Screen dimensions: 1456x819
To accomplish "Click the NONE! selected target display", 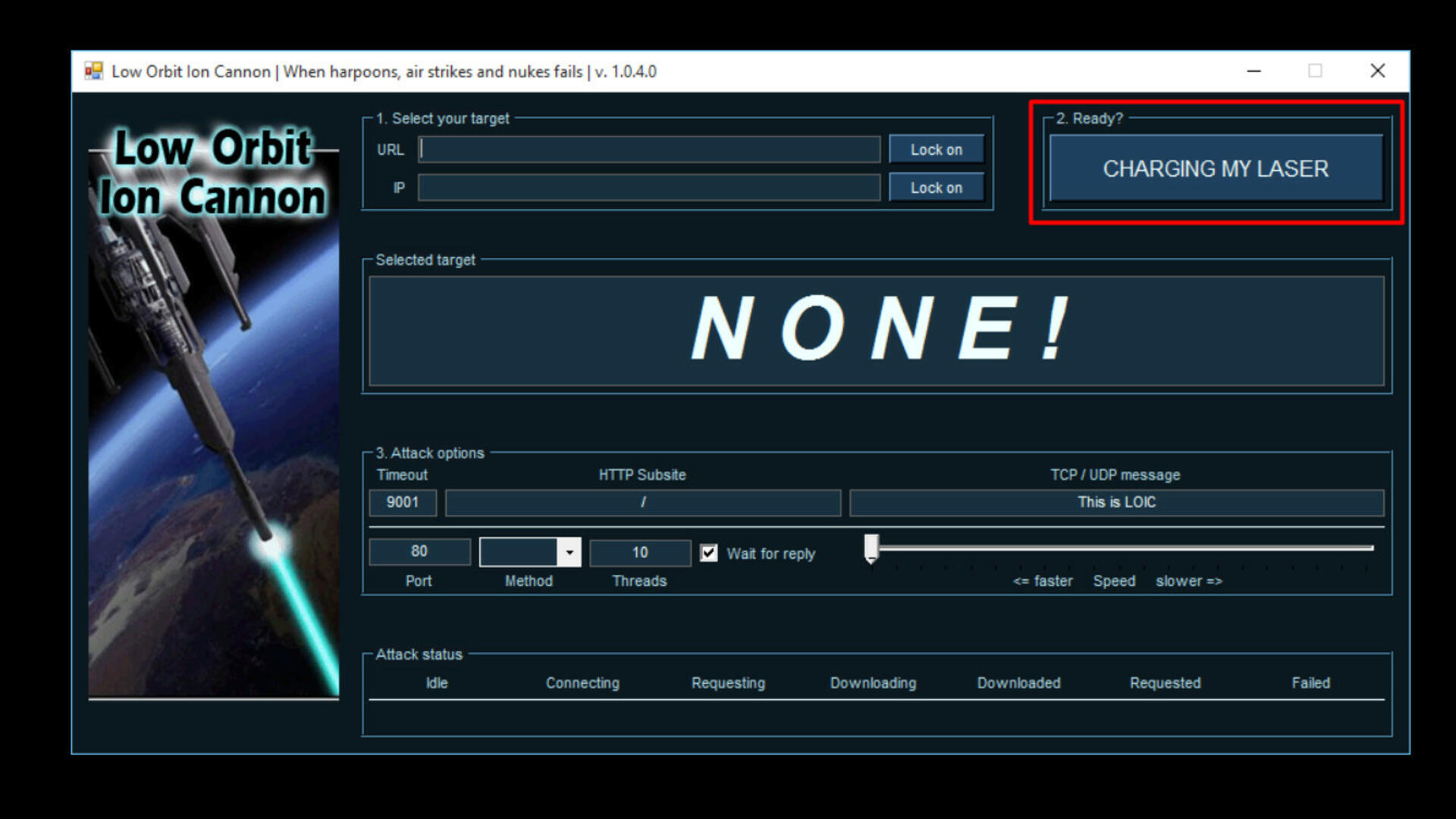I will 877,331.
